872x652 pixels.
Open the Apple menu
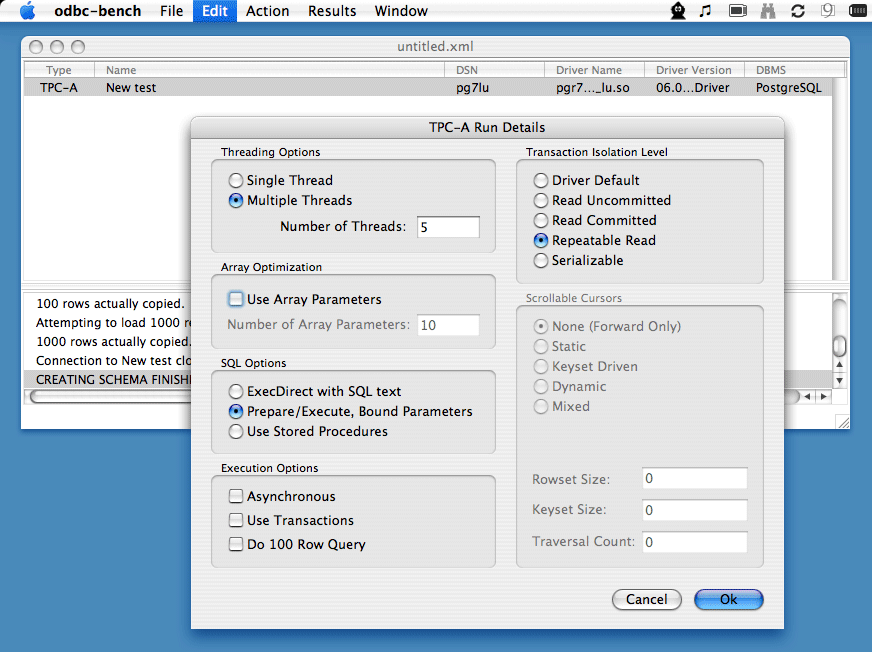(x=27, y=11)
